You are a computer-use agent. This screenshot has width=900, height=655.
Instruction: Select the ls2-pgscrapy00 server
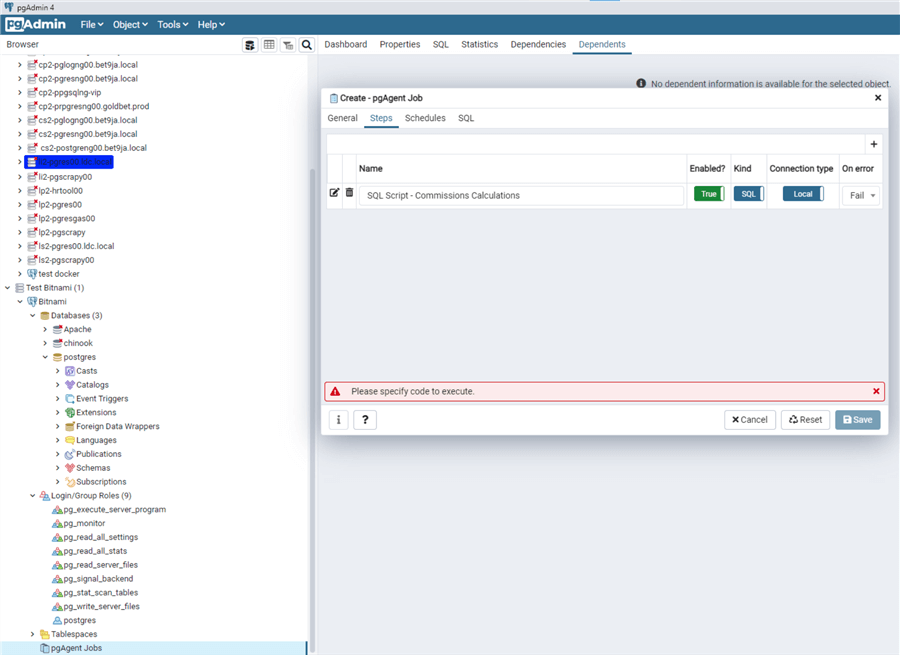click(x=66, y=260)
